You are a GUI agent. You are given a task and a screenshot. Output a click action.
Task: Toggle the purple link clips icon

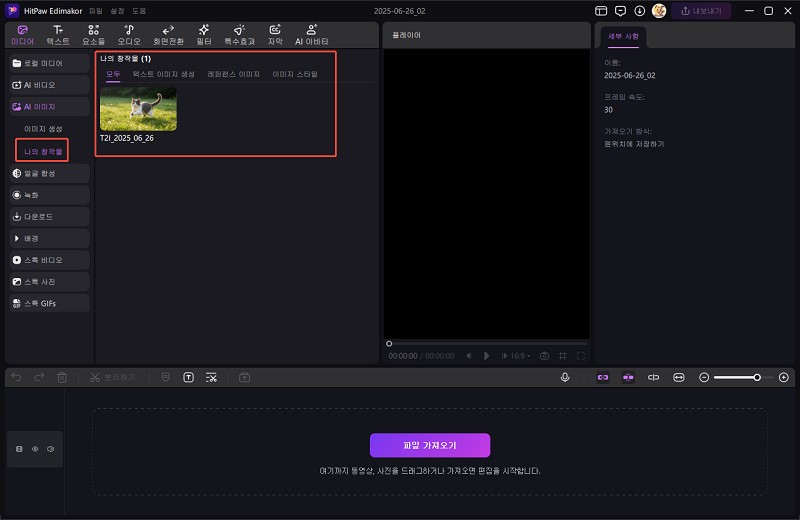(x=603, y=377)
